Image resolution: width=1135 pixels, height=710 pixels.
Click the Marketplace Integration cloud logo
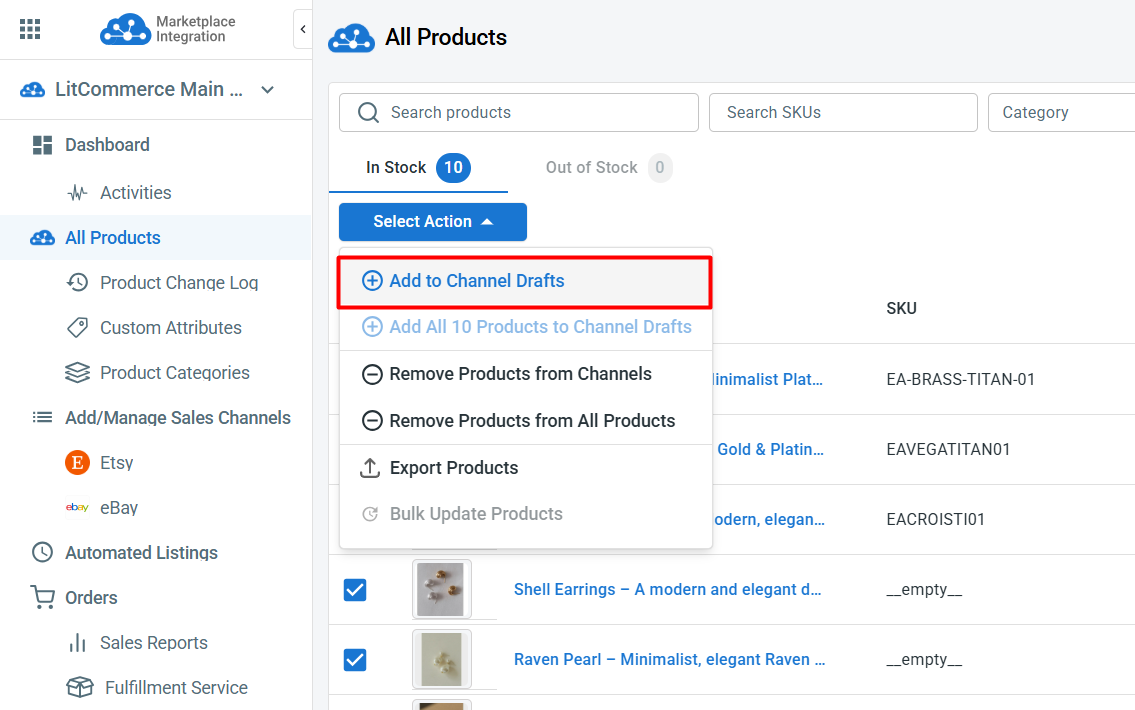[x=125, y=30]
